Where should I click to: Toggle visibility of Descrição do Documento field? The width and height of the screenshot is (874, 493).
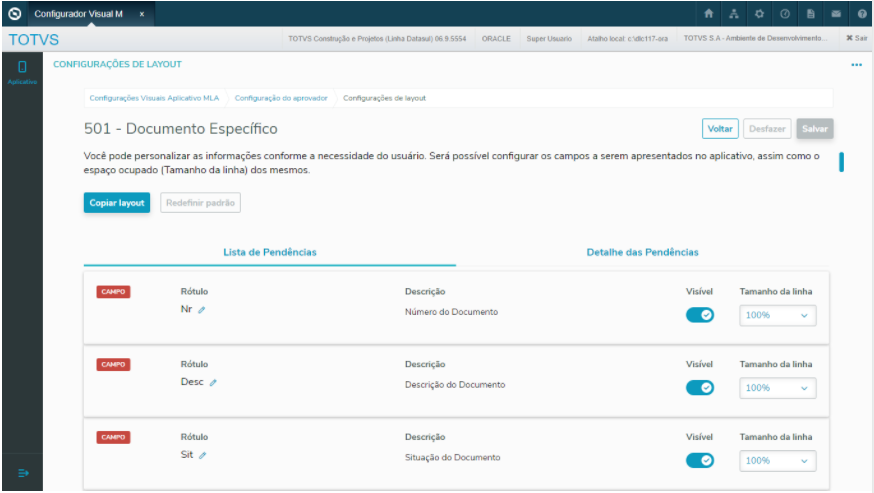[x=700, y=388]
